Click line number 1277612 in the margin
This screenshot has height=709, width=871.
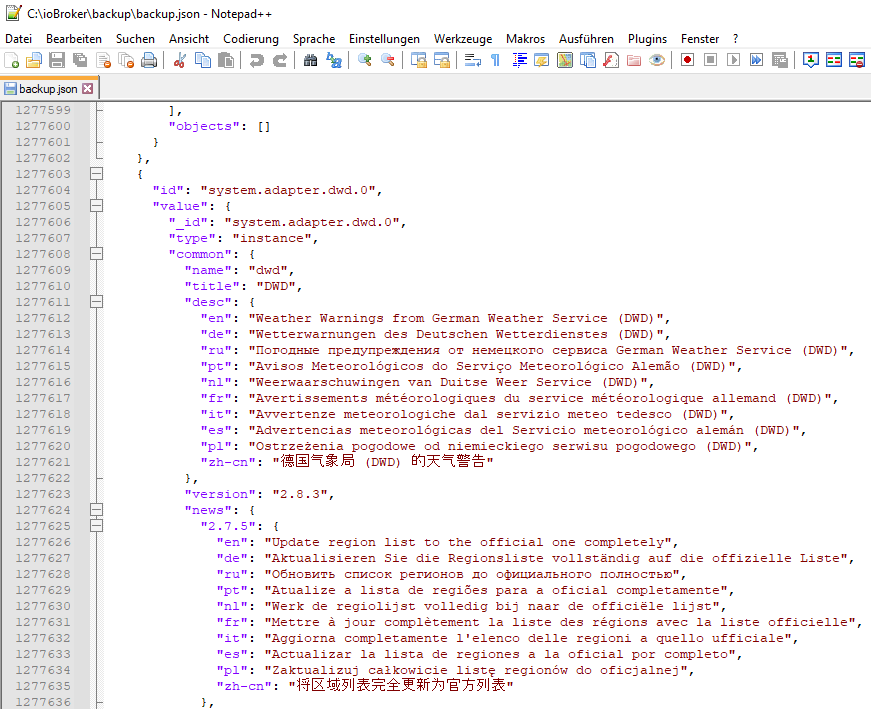(43, 318)
